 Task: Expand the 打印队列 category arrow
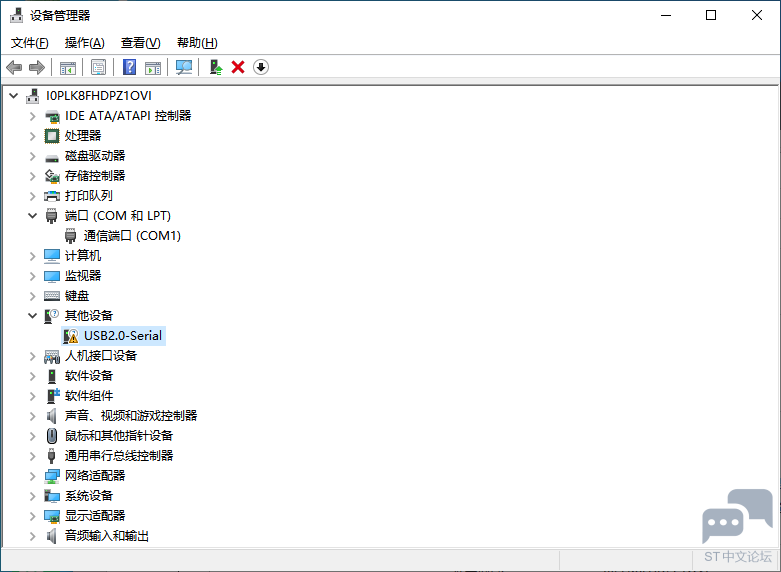(x=33, y=196)
